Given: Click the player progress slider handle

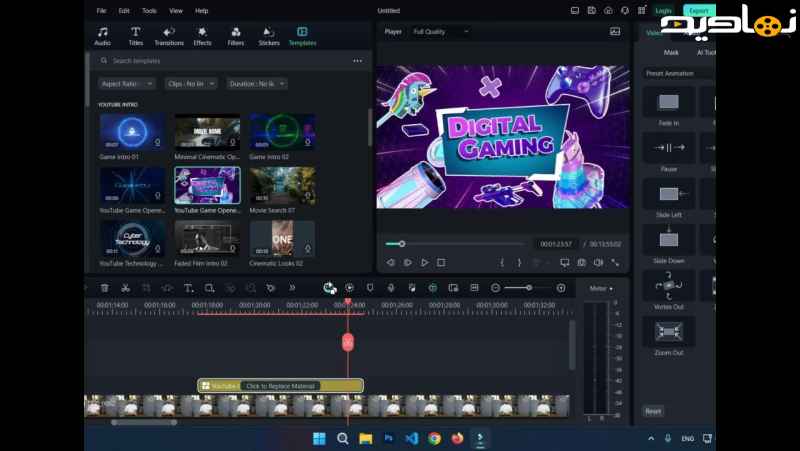Looking at the screenshot, I should (402, 244).
